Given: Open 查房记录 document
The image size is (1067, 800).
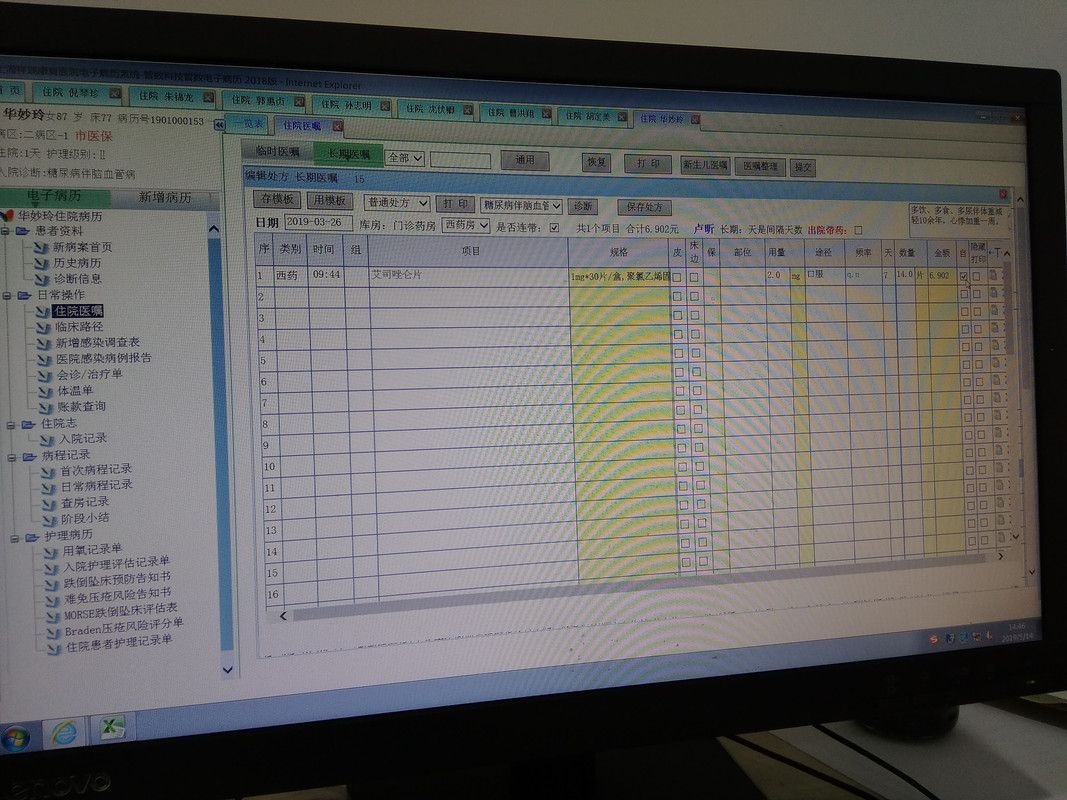Looking at the screenshot, I should click(x=85, y=502).
